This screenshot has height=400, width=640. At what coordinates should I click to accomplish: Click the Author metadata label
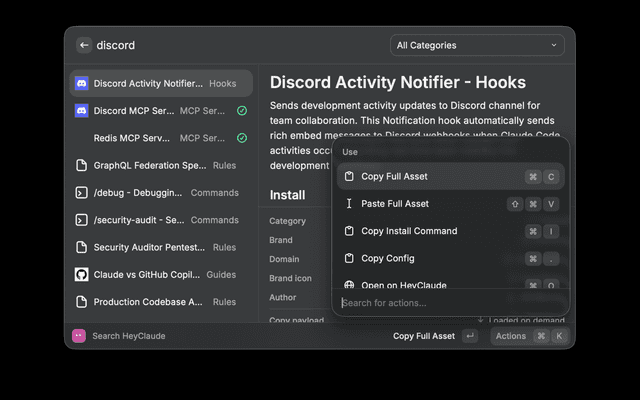282,298
